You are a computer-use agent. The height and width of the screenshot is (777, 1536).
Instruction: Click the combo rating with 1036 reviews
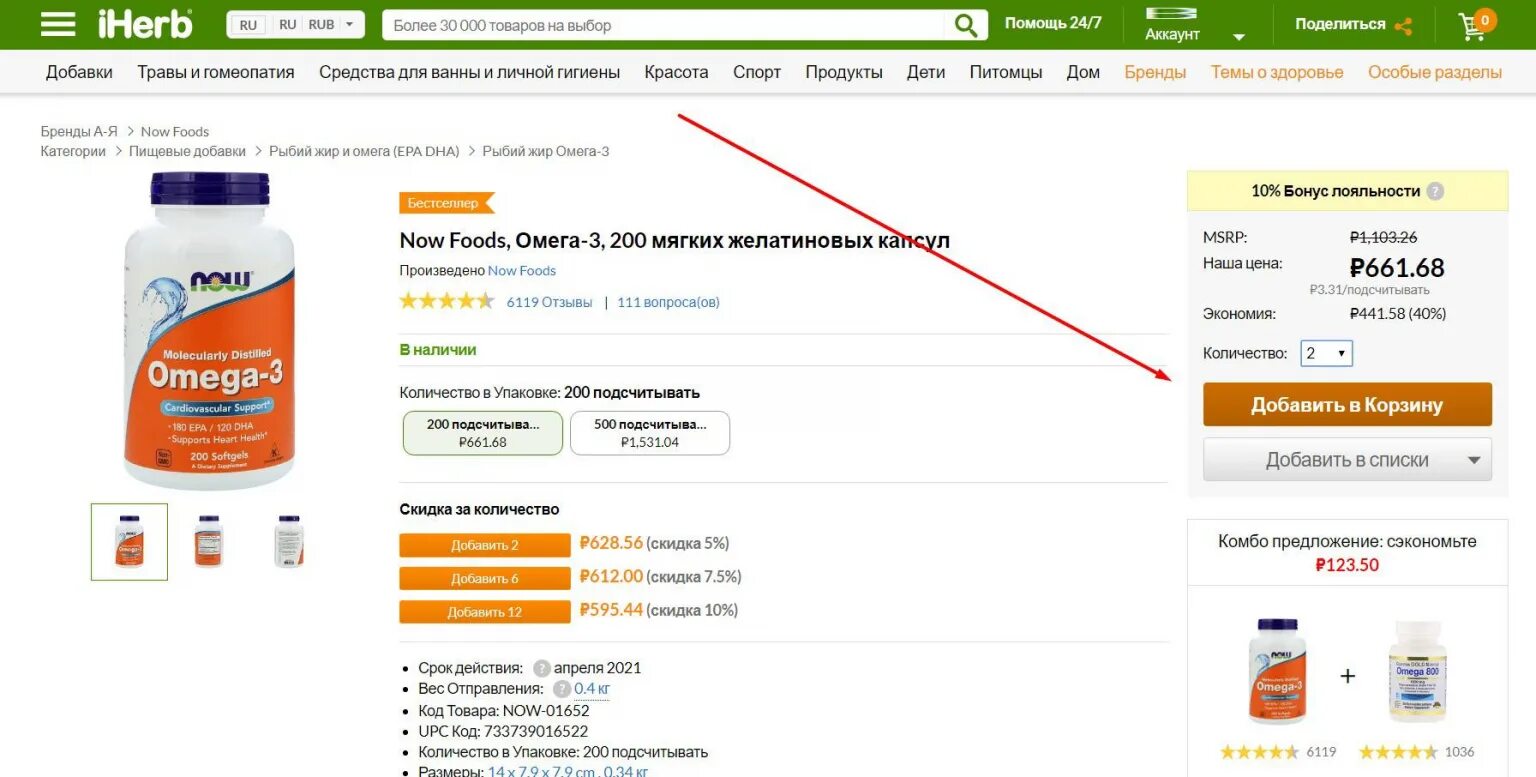pos(1416,752)
